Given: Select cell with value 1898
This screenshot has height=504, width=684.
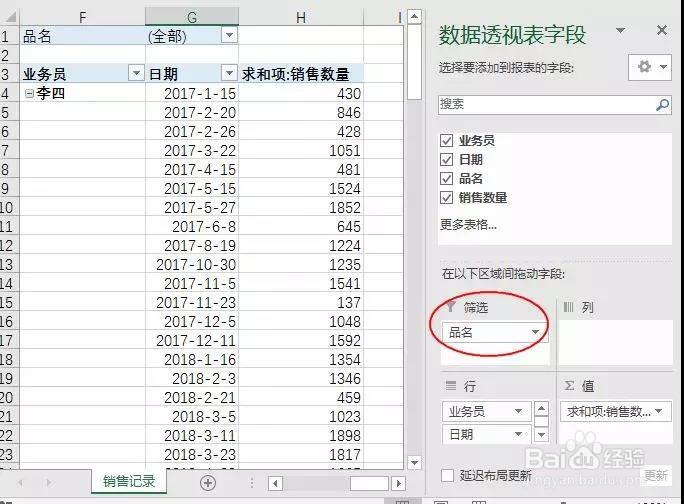Looking at the screenshot, I should 301,435.
